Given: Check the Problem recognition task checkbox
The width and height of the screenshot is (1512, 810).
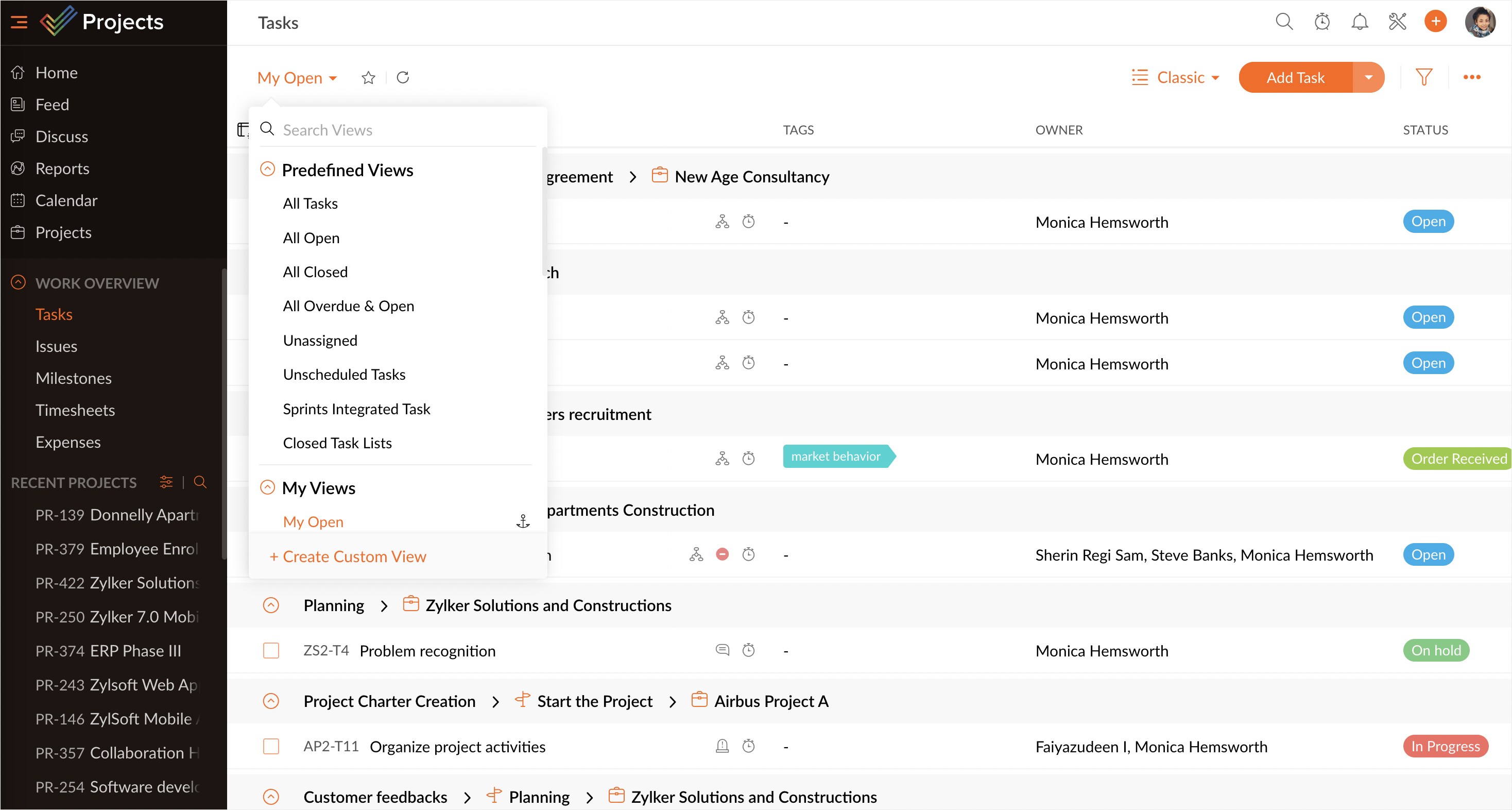Looking at the screenshot, I should tap(271, 650).
